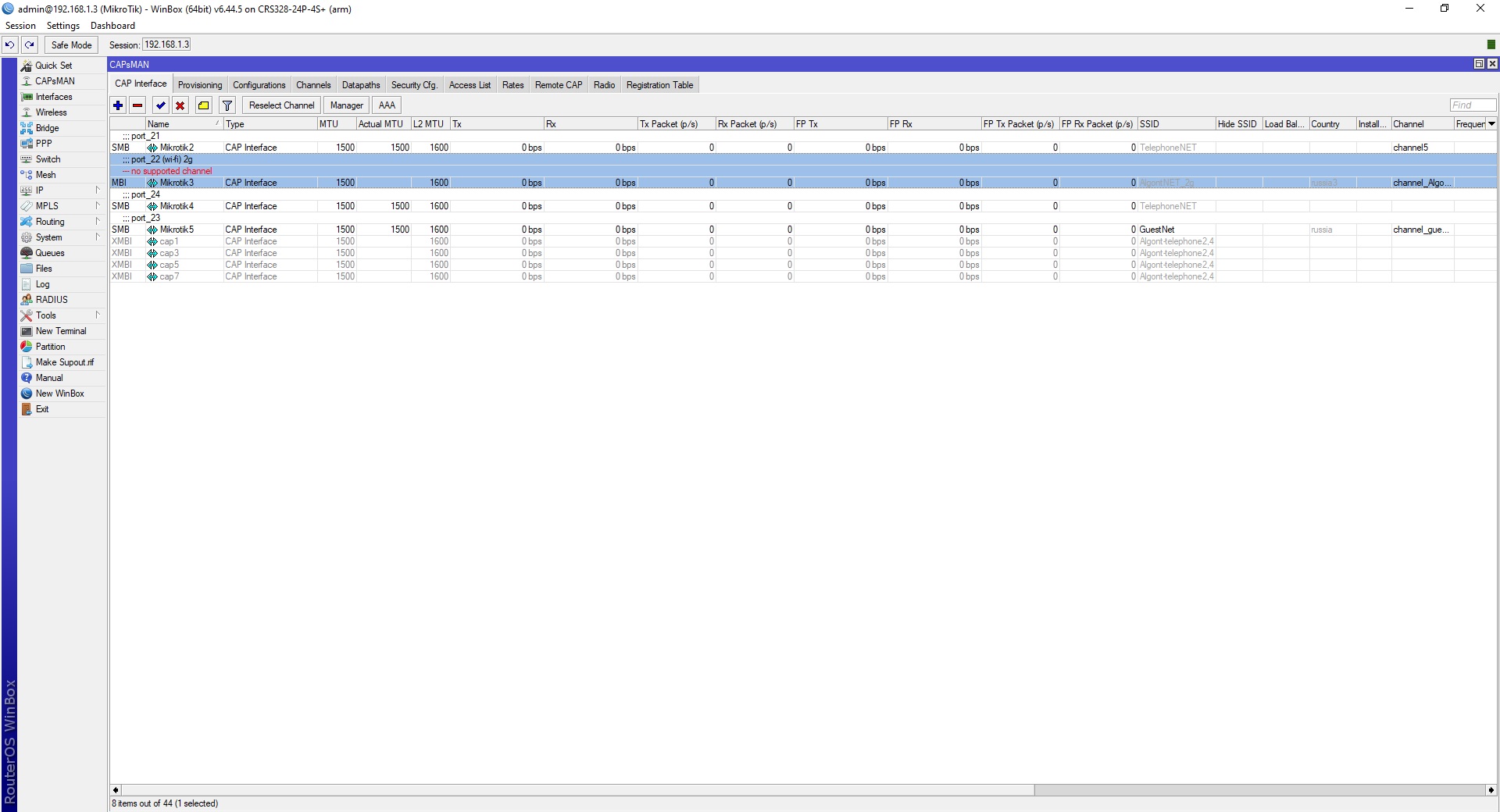Click the Filter funnel icon
Viewport: 1500px width, 812px height.
(227, 105)
